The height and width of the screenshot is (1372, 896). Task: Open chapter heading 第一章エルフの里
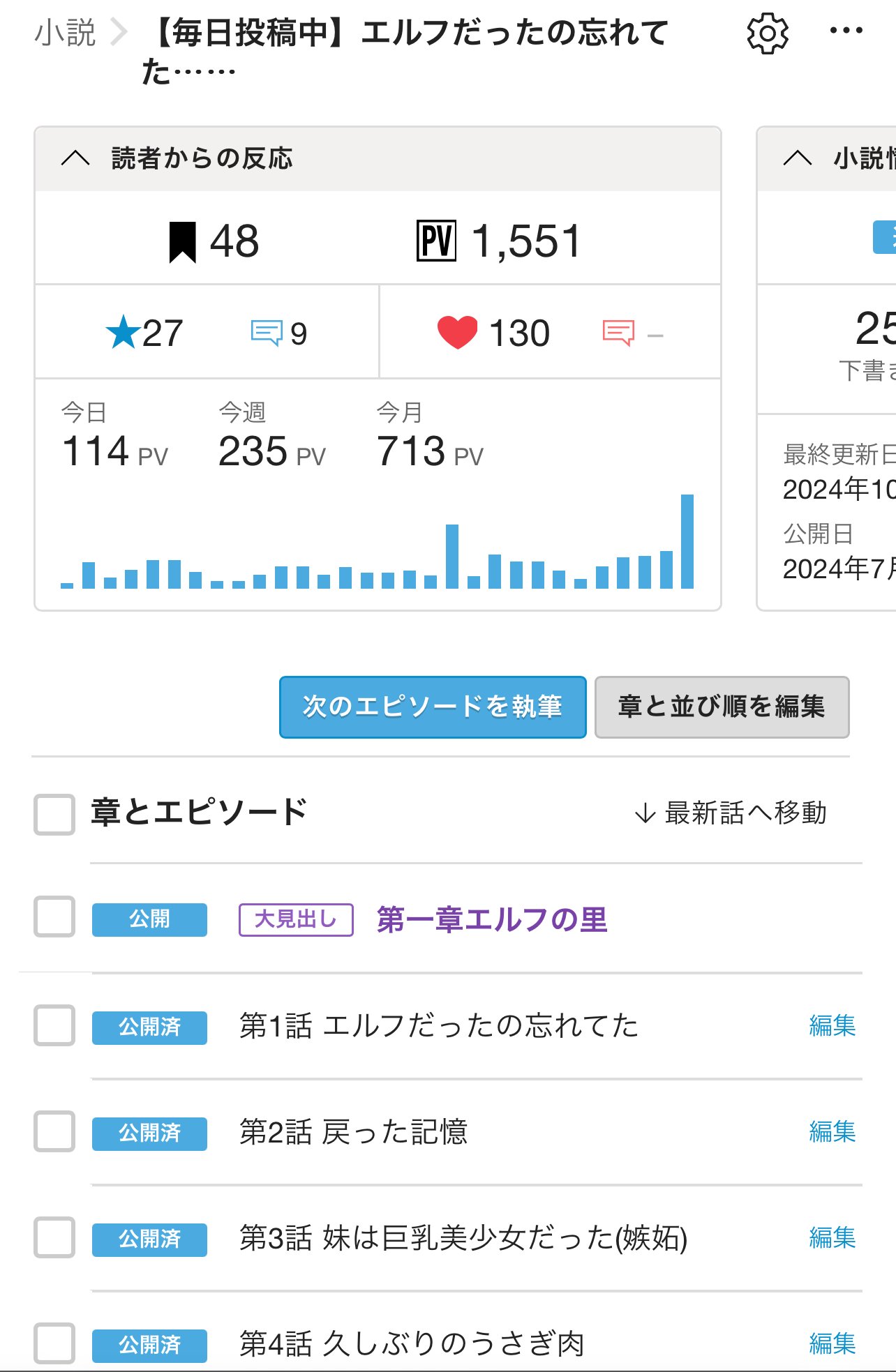coord(491,919)
